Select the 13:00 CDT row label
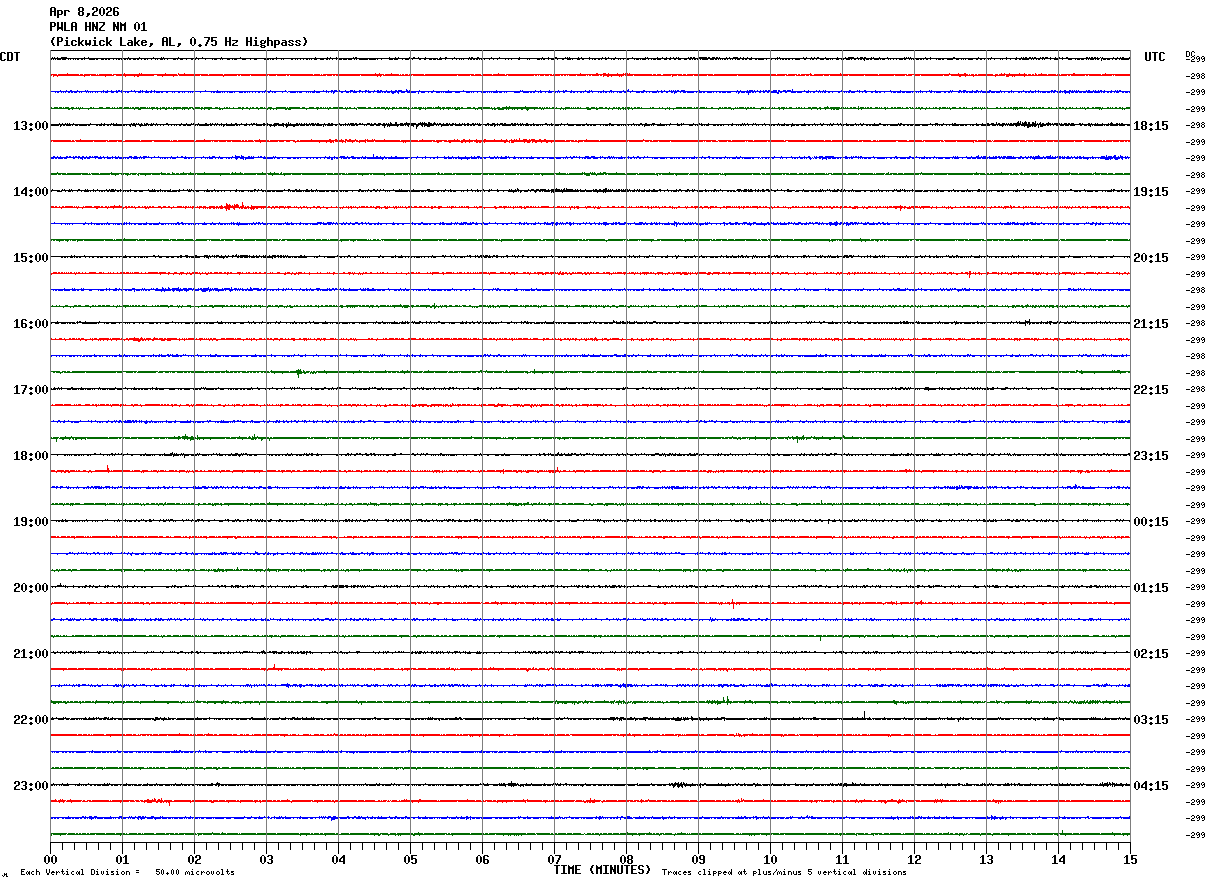The height and width of the screenshot is (886, 1210). point(30,126)
